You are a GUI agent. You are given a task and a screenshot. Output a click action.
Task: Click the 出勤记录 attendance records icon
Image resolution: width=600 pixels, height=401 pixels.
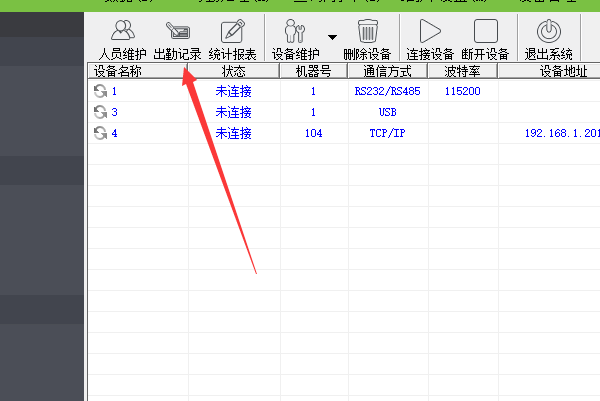(x=177, y=38)
